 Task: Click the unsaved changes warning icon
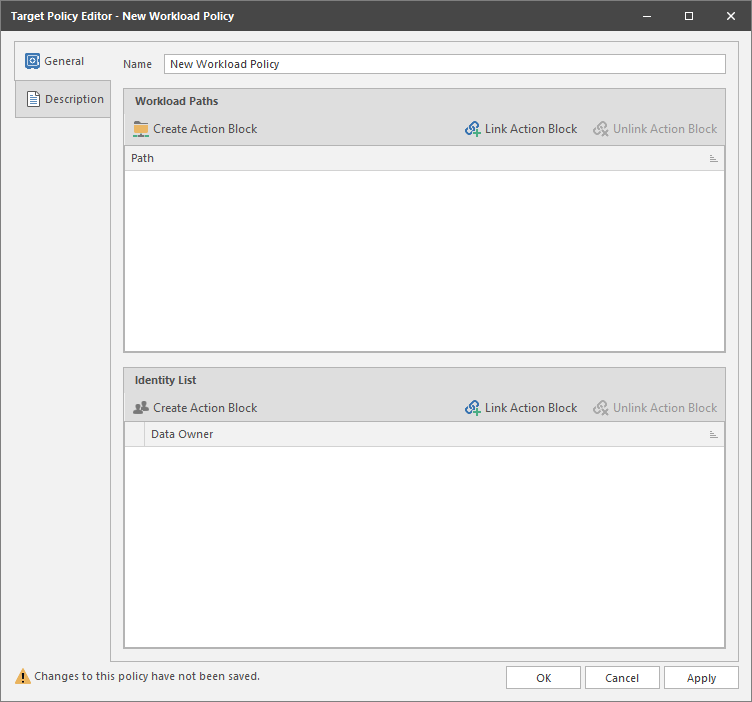click(23, 677)
